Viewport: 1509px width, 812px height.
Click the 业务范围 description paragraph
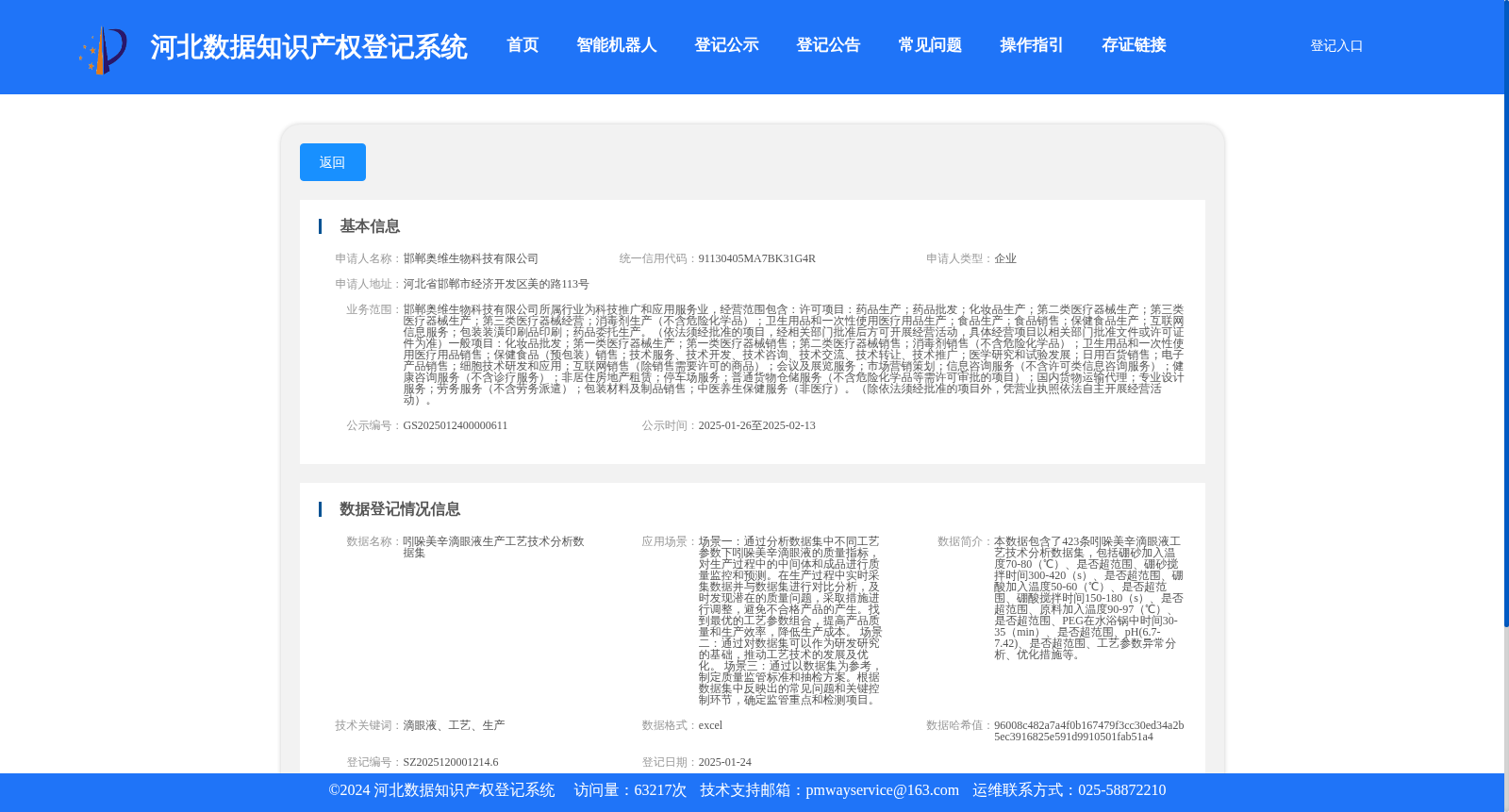[793, 355]
